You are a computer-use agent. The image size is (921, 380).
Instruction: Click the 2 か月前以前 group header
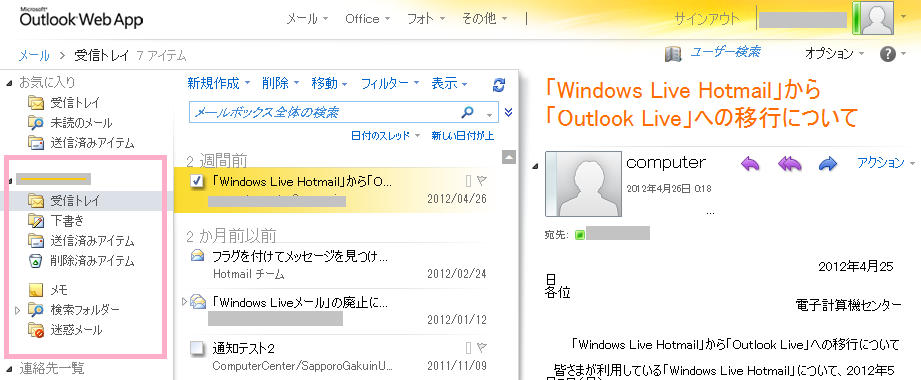coord(231,236)
